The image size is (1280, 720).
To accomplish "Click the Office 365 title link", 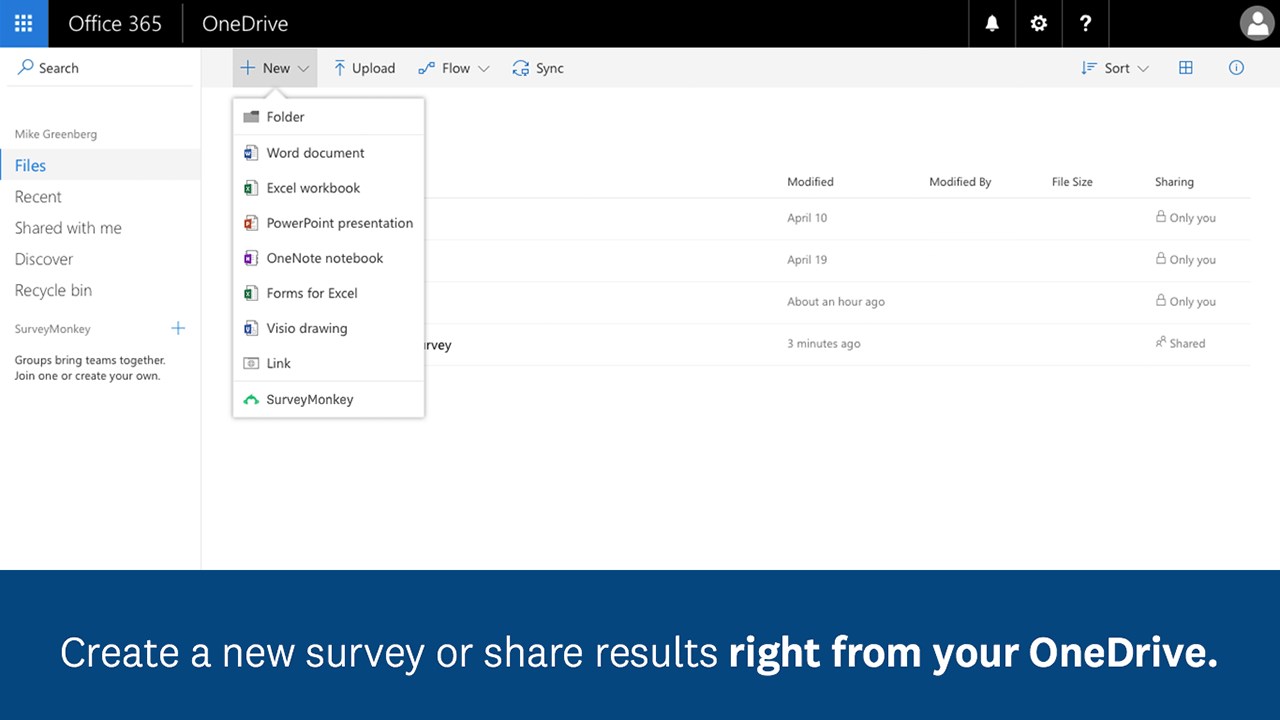I will (x=115, y=24).
